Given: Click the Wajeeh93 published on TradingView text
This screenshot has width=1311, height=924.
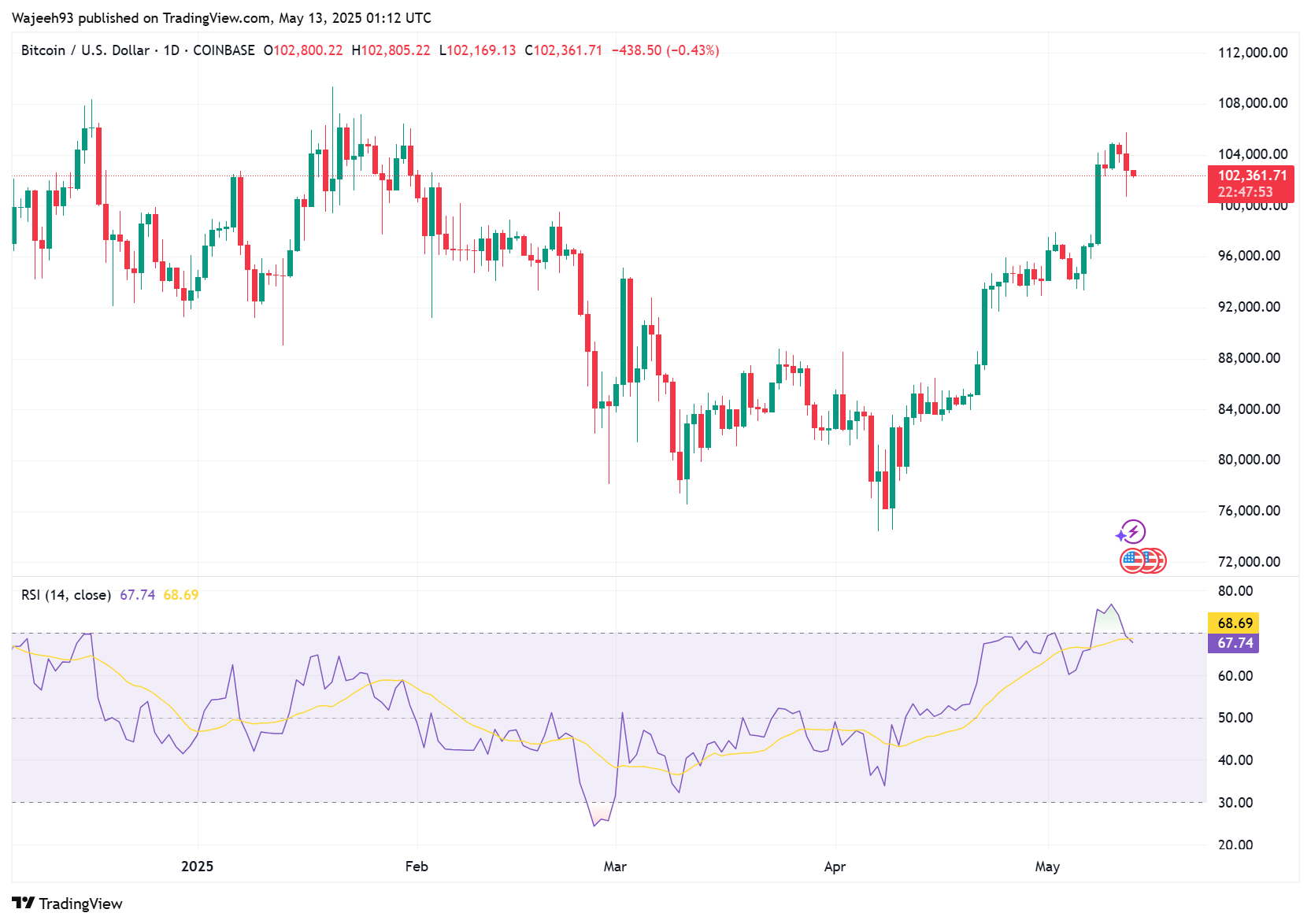Looking at the screenshot, I should [x=221, y=17].
